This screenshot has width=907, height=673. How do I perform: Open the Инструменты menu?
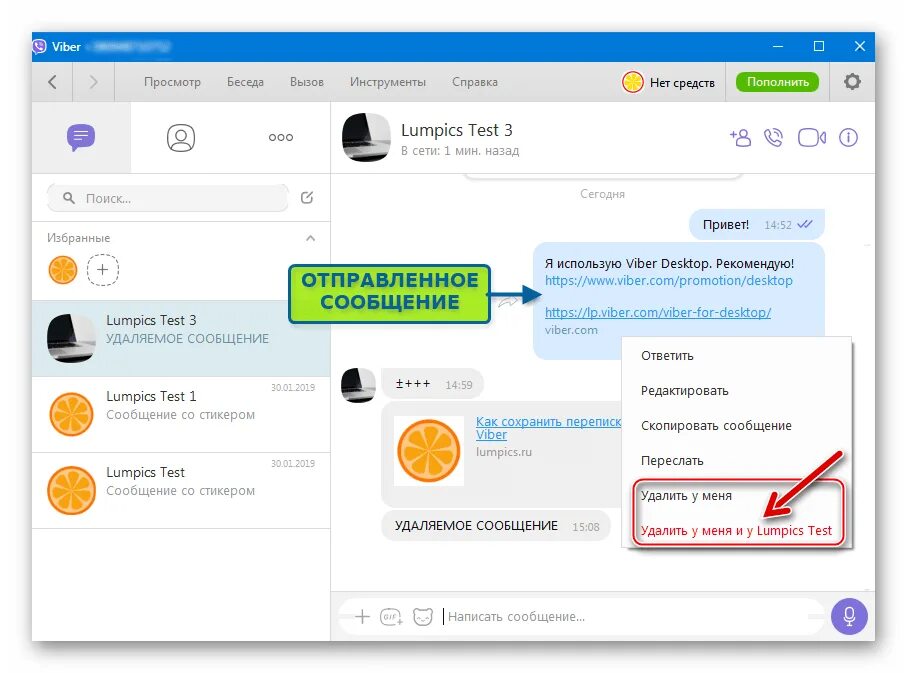(388, 82)
